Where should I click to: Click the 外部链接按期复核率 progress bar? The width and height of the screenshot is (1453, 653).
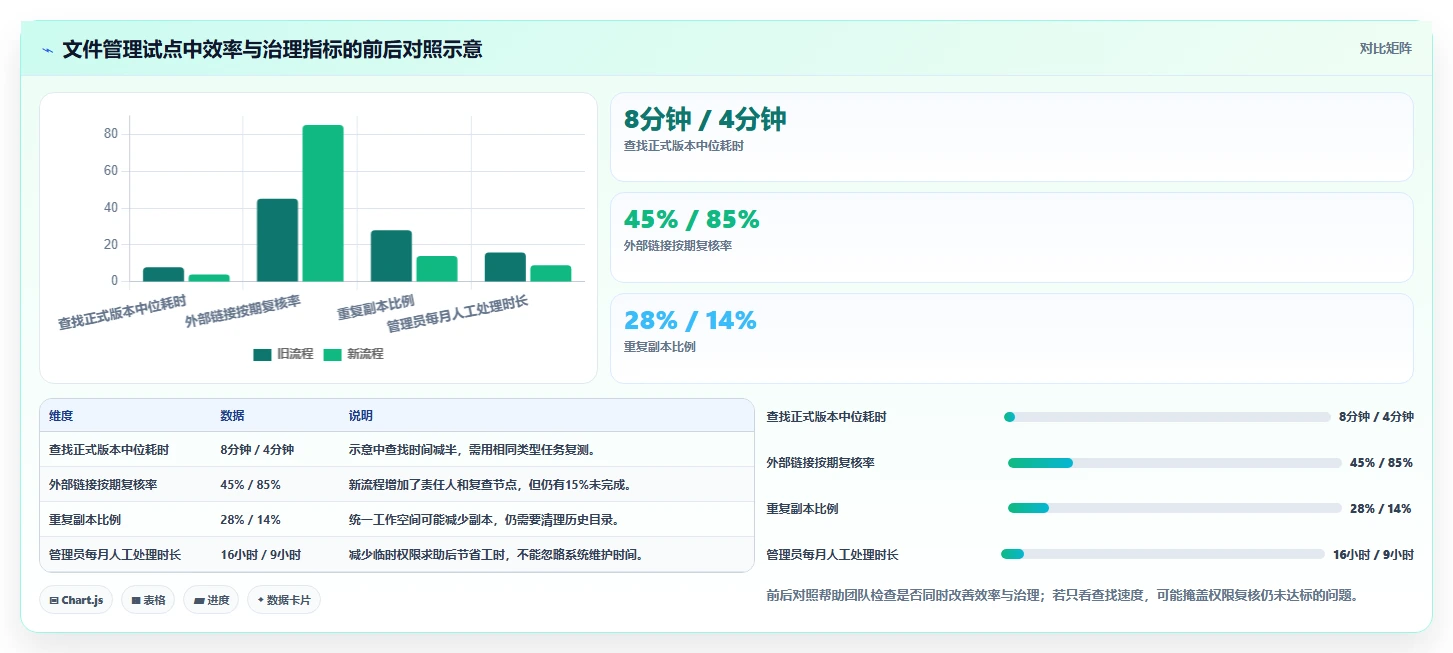click(1174, 463)
